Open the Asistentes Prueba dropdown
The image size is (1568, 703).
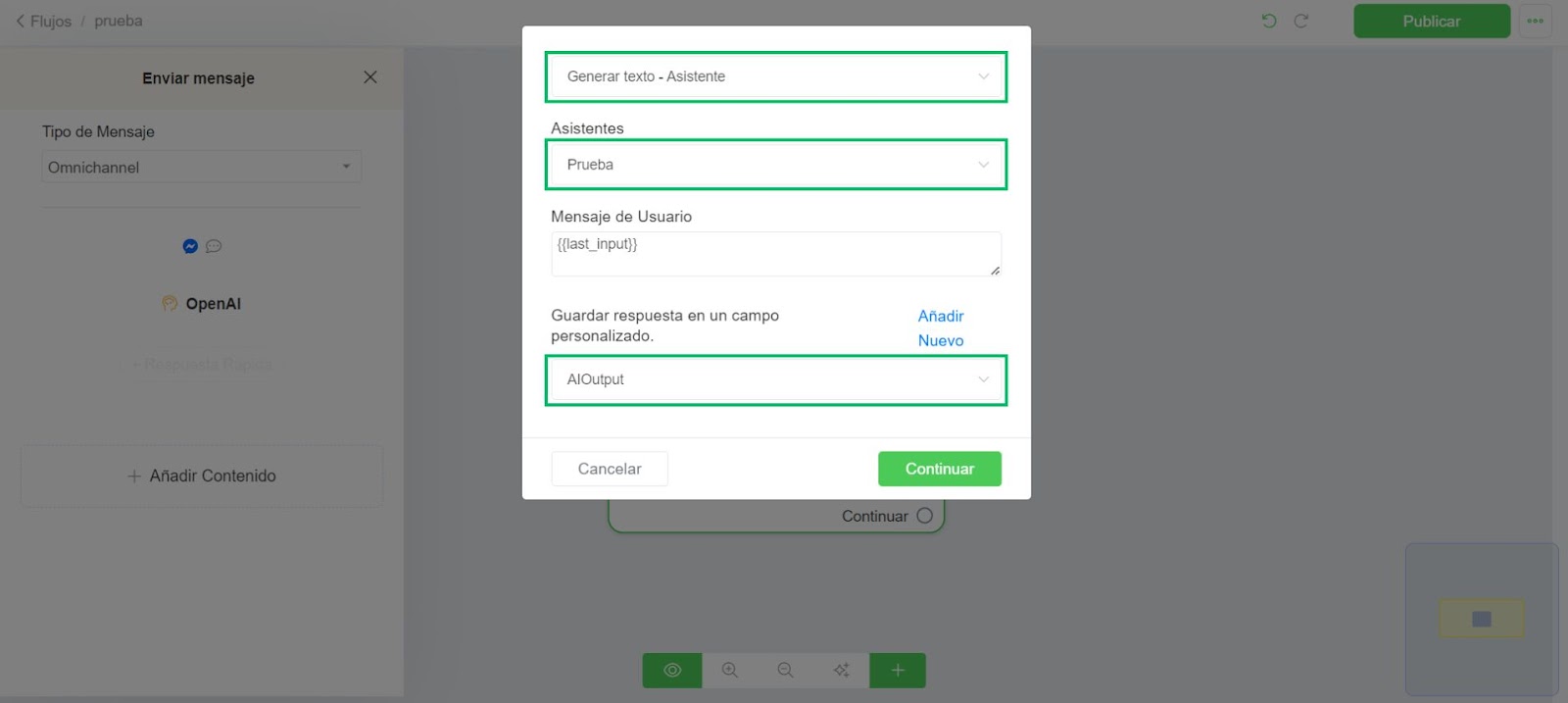[x=776, y=165]
